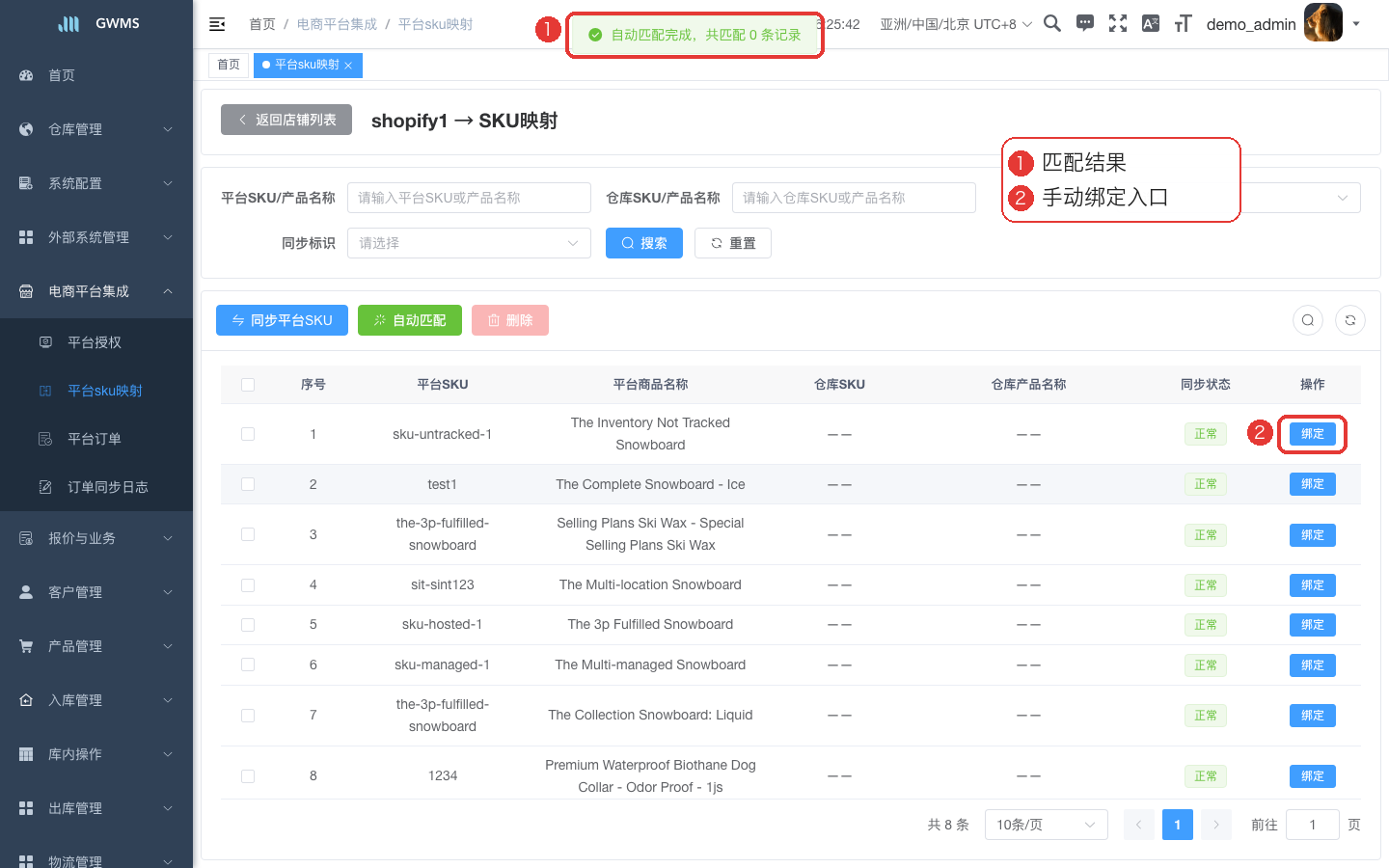Open 平台授权 submenu item

[x=96, y=342]
